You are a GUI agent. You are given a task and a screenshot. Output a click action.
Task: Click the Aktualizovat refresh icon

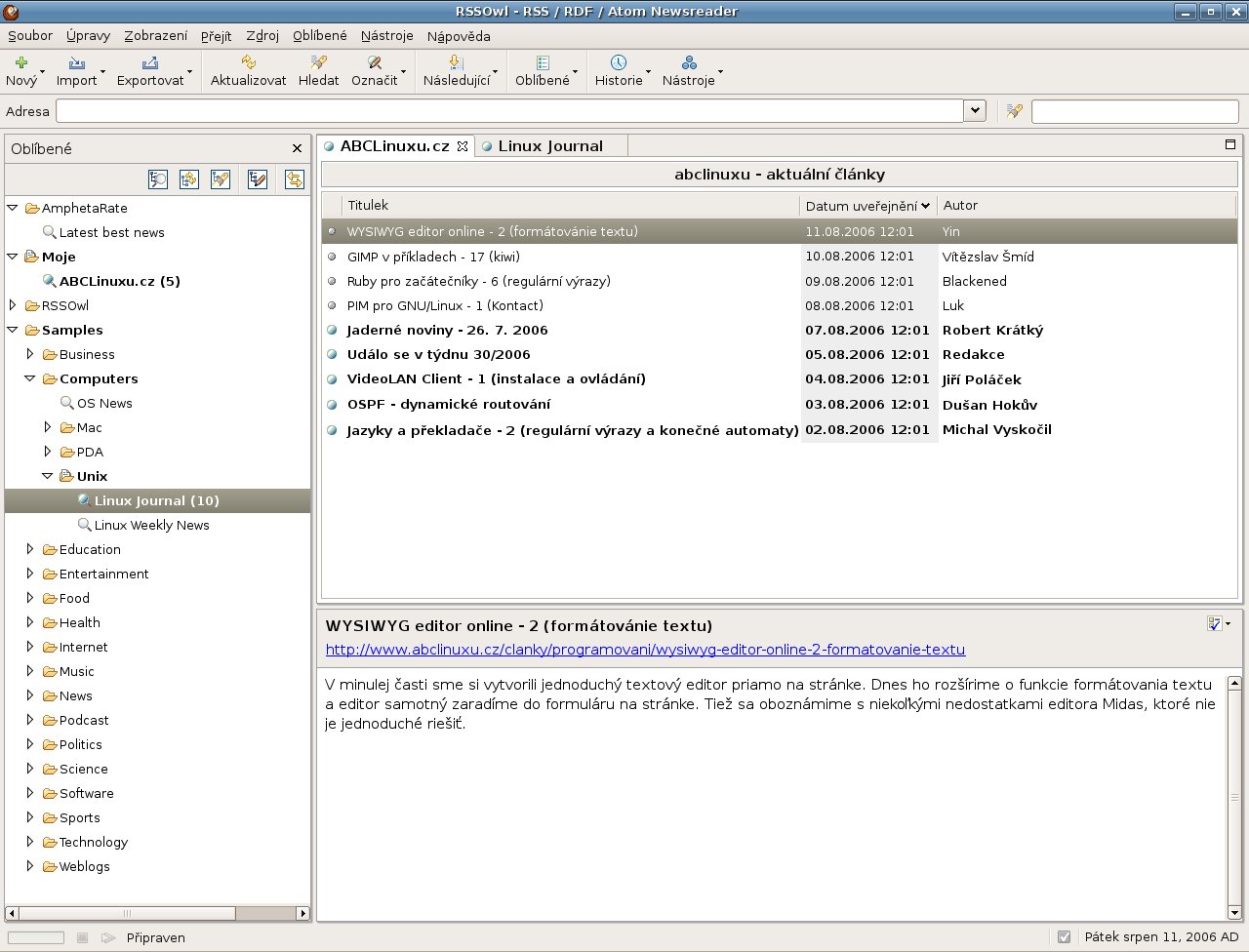[x=249, y=62]
